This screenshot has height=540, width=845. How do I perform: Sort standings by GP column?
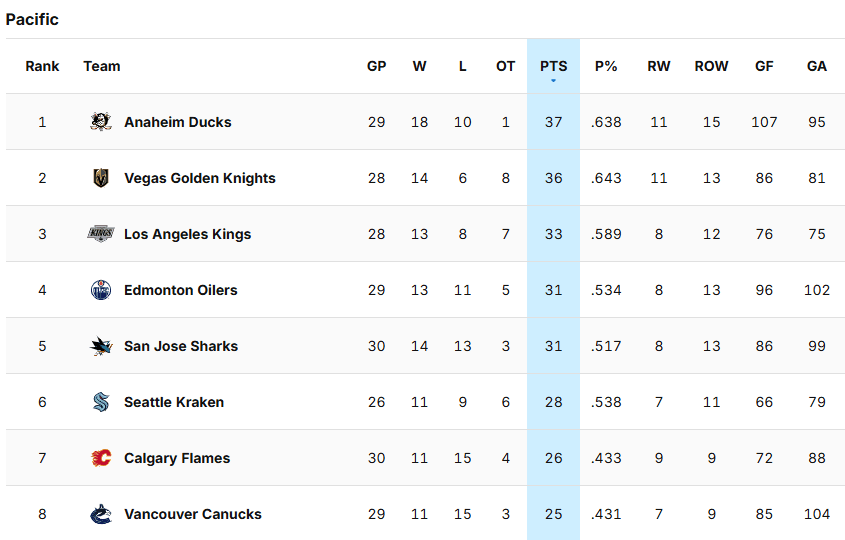376,66
